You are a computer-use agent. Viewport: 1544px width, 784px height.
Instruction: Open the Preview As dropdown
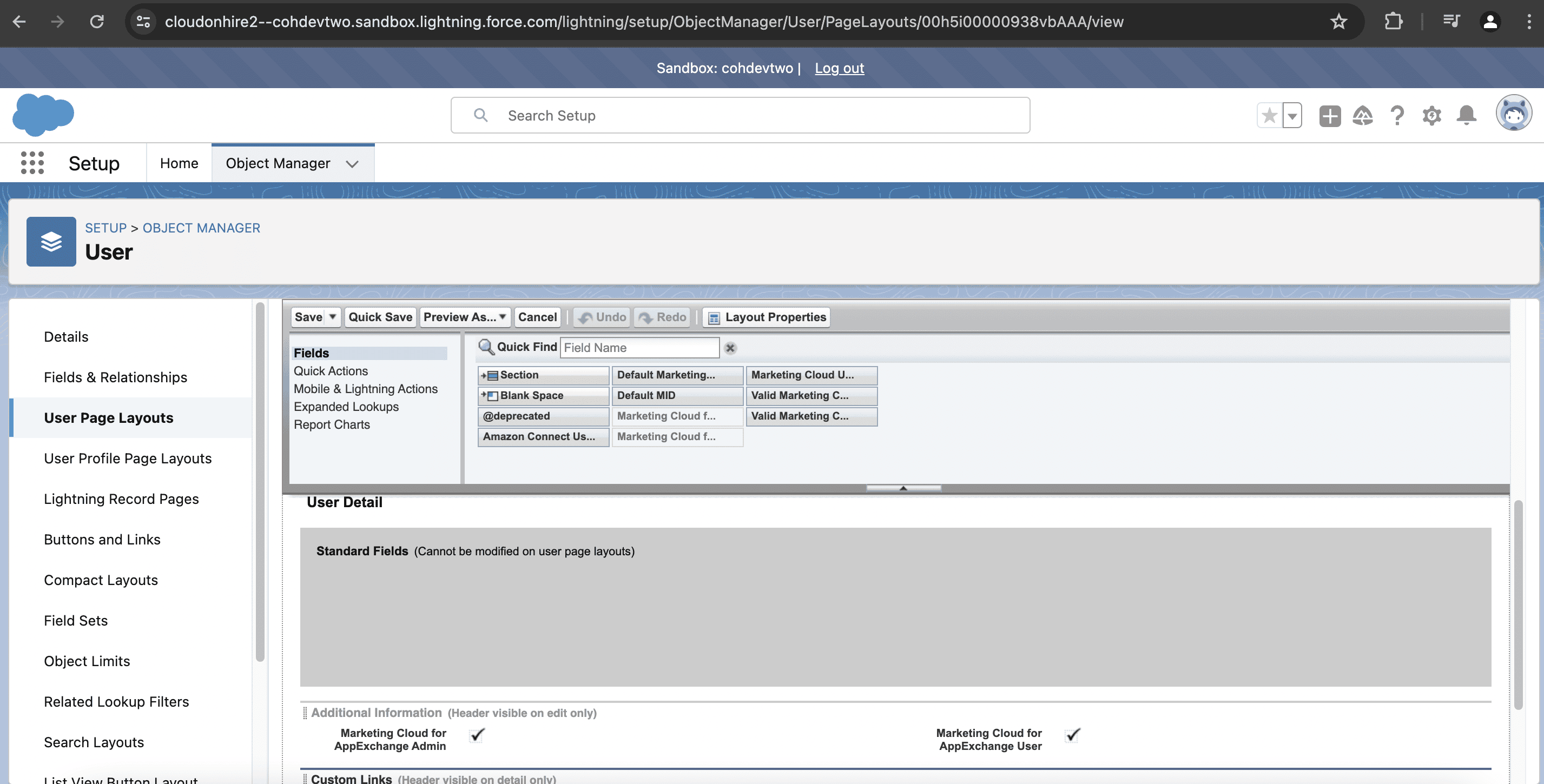[x=465, y=317]
